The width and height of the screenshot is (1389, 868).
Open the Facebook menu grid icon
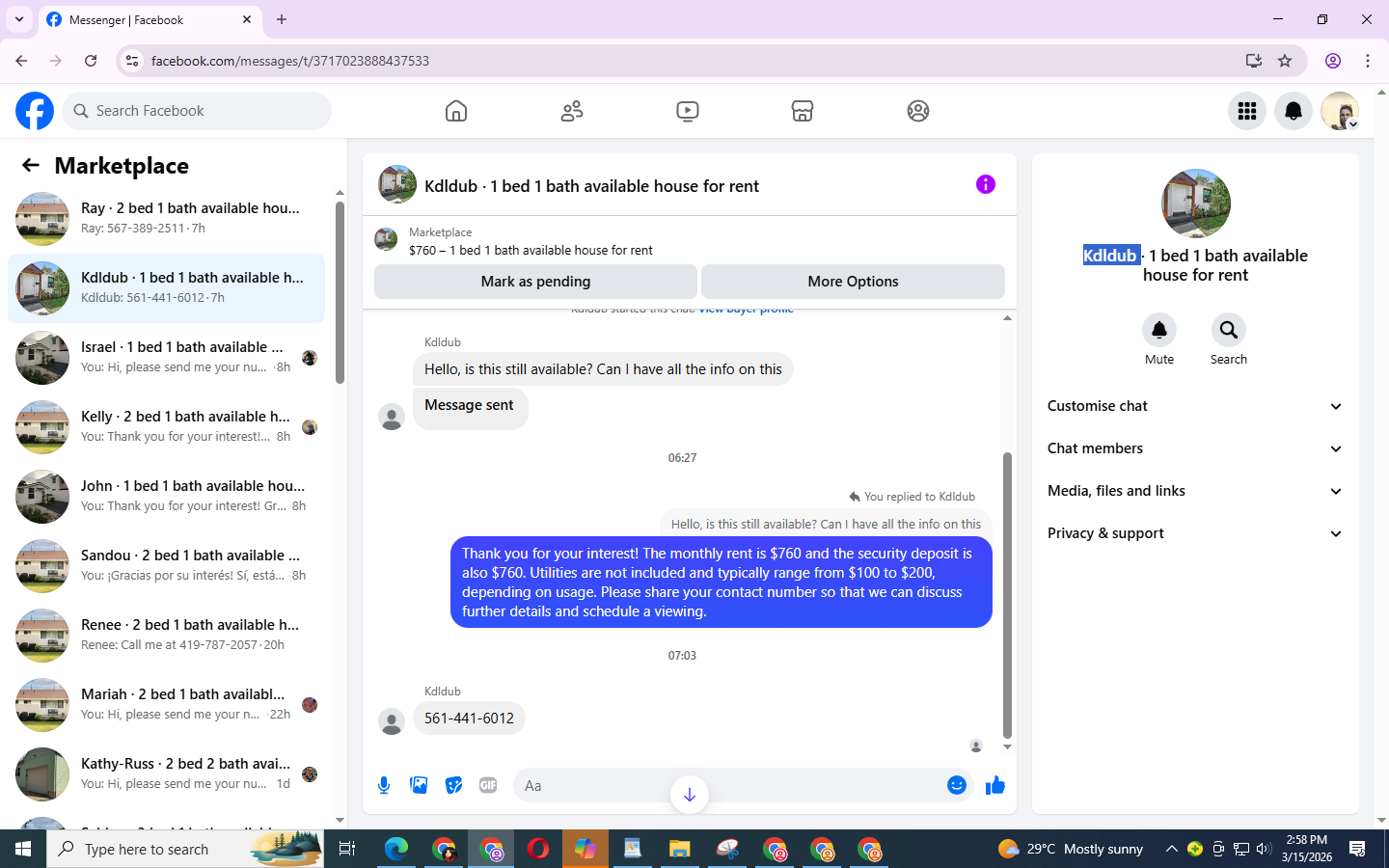click(x=1247, y=111)
